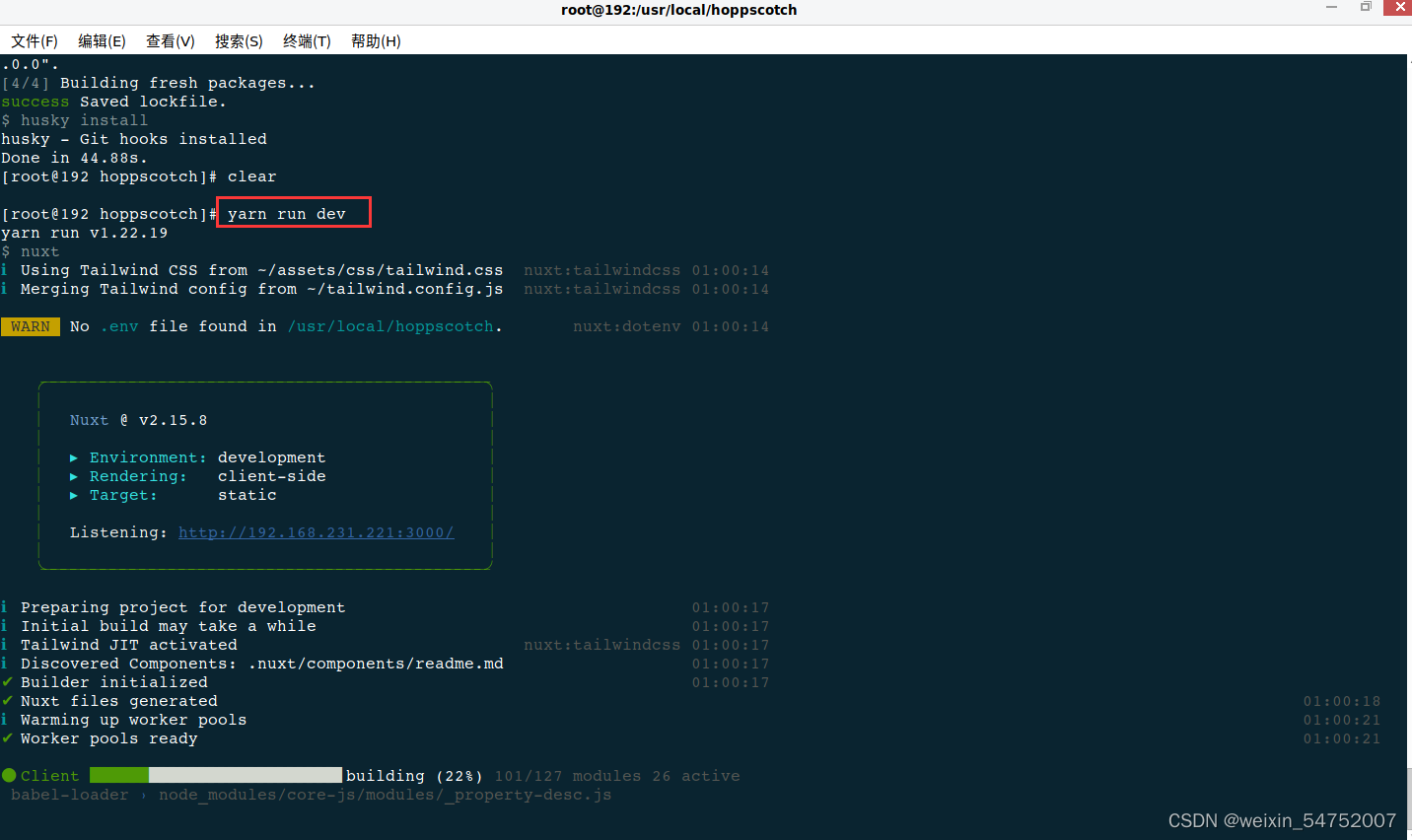Click the /usr/local/hoppscotch path in the WARN line
The image size is (1412, 840).
391,325
